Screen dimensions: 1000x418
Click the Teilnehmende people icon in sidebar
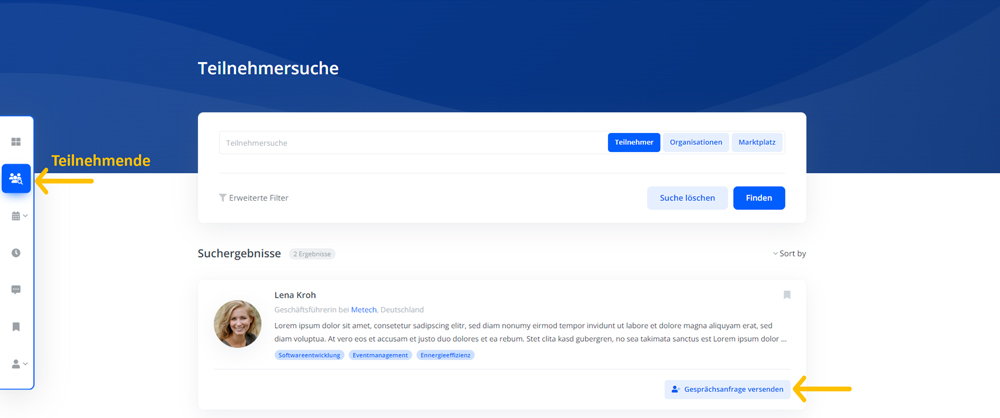pos(16,179)
